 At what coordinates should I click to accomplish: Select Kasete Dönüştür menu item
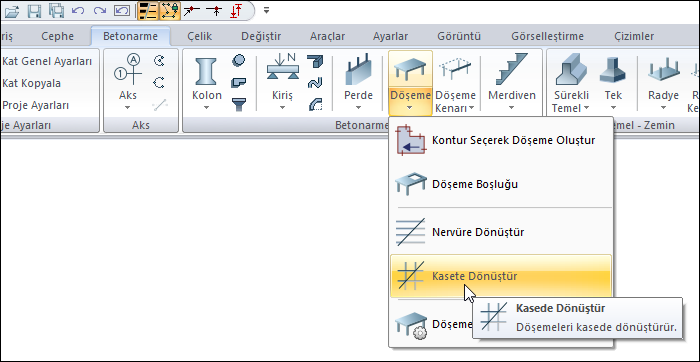click(501, 276)
